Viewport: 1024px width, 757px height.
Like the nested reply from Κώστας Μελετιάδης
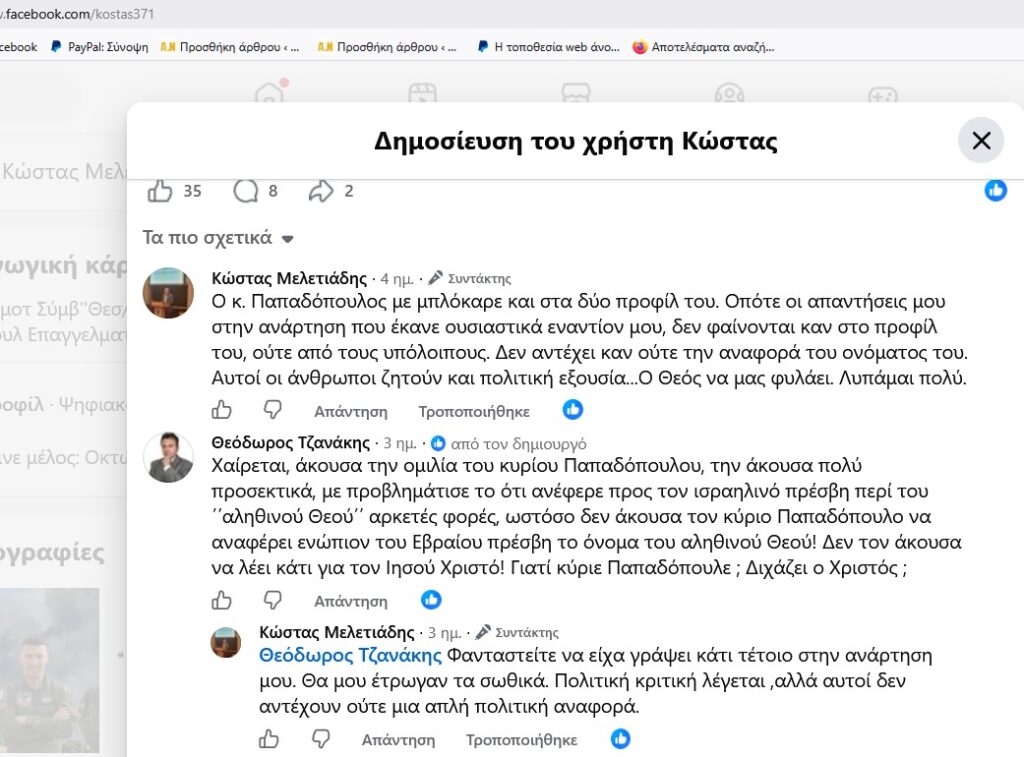point(268,739)
